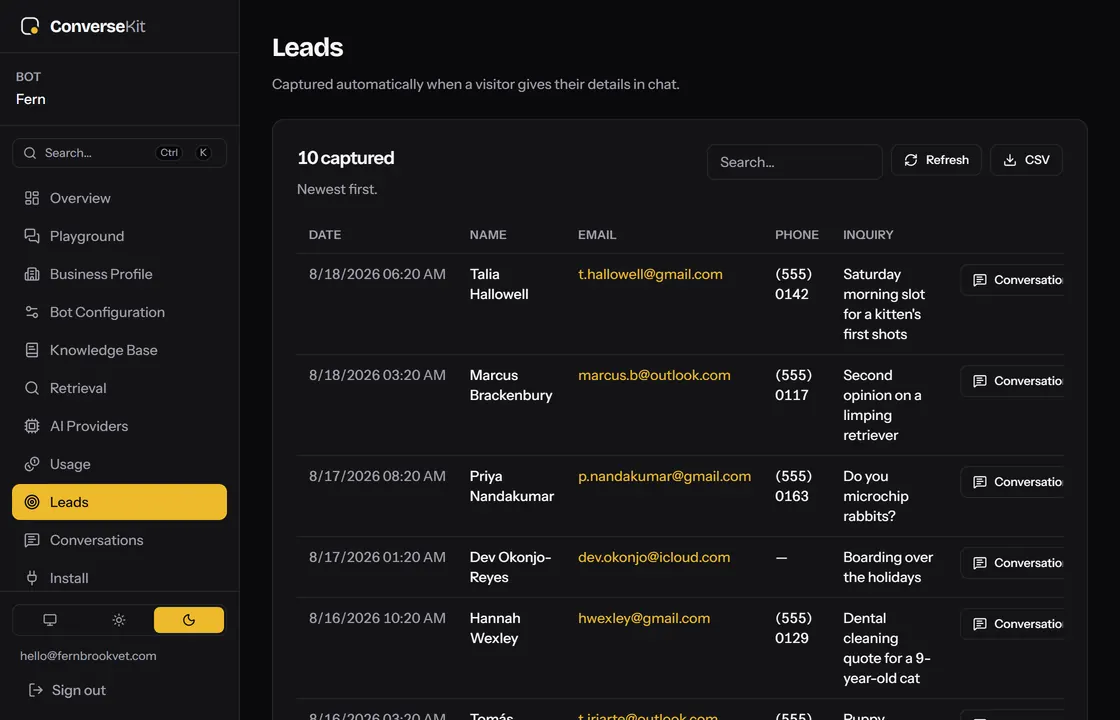Open Conversation for limping retriever inquiry
1120x720 pixels.
tap(1012, 381)
